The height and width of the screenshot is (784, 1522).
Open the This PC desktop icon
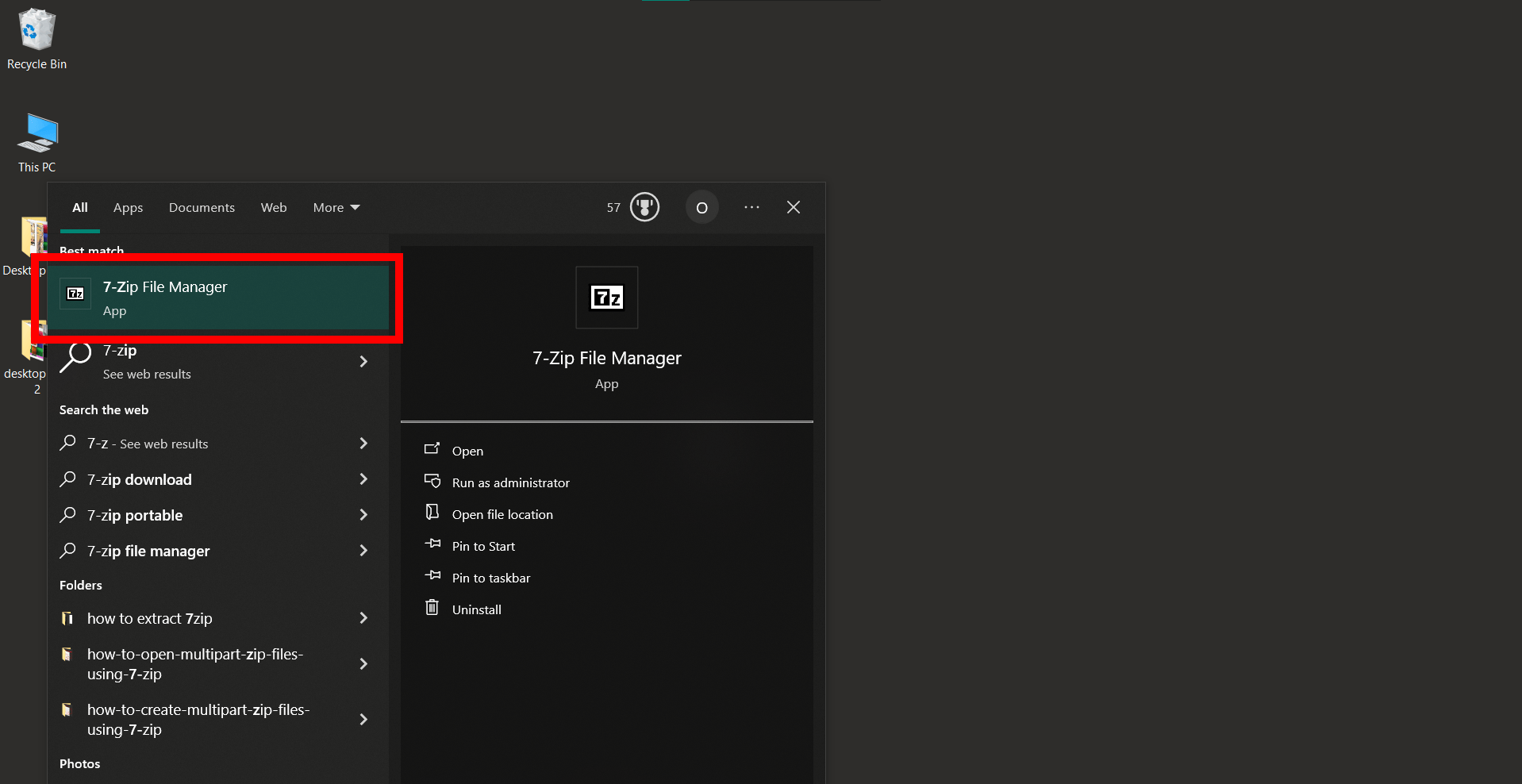(x=37, y=135)
